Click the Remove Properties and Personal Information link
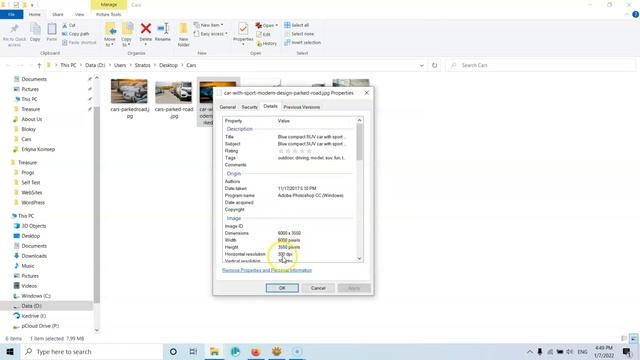This screenshot has width=640, height=360. click(267, 270)
